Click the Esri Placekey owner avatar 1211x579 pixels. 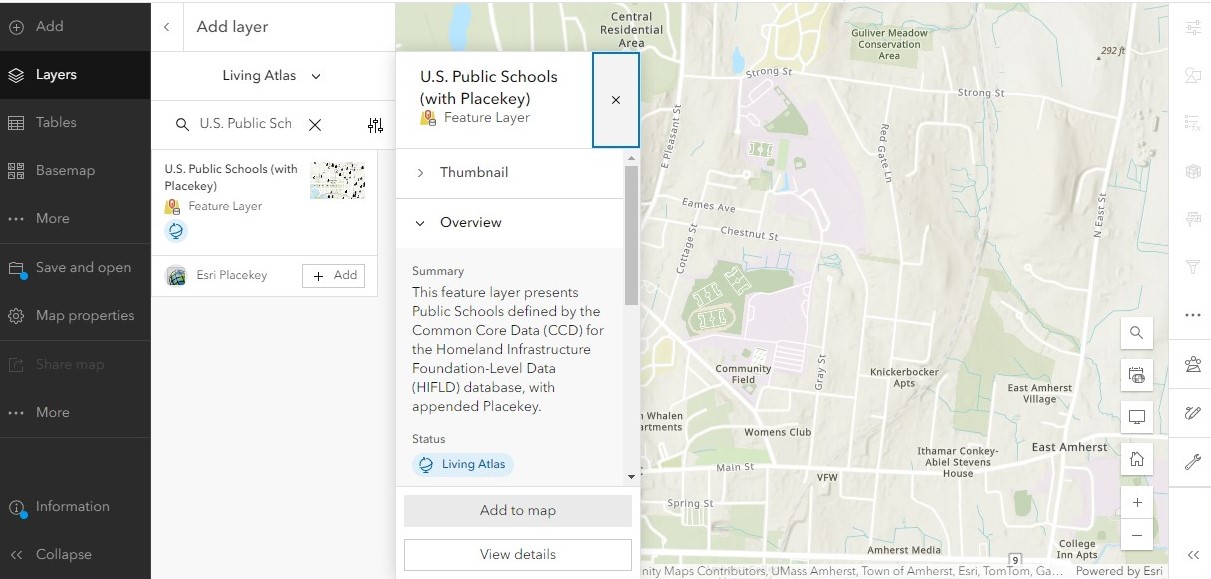(x=176, y=276)
